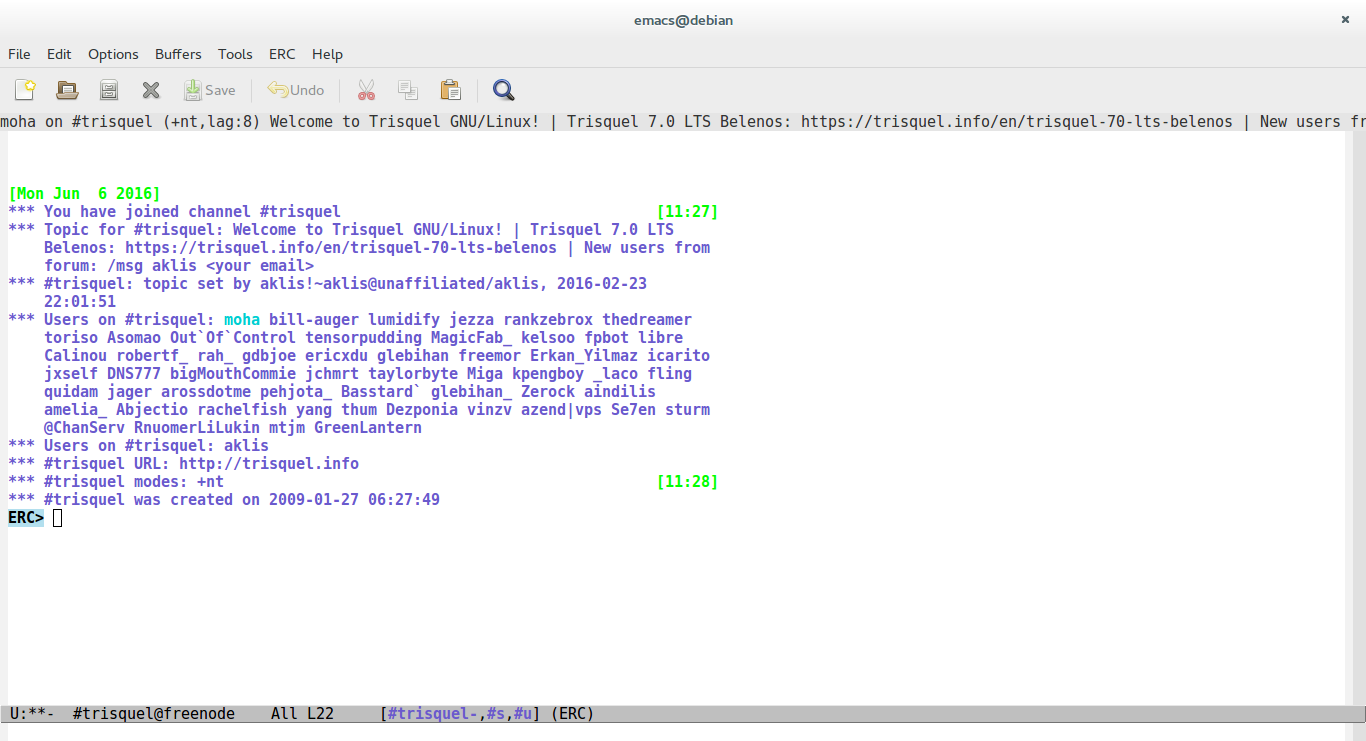The height and width of the screenshot is (741, 1366).
Task: Open the File menu
Action: [19, 54]
